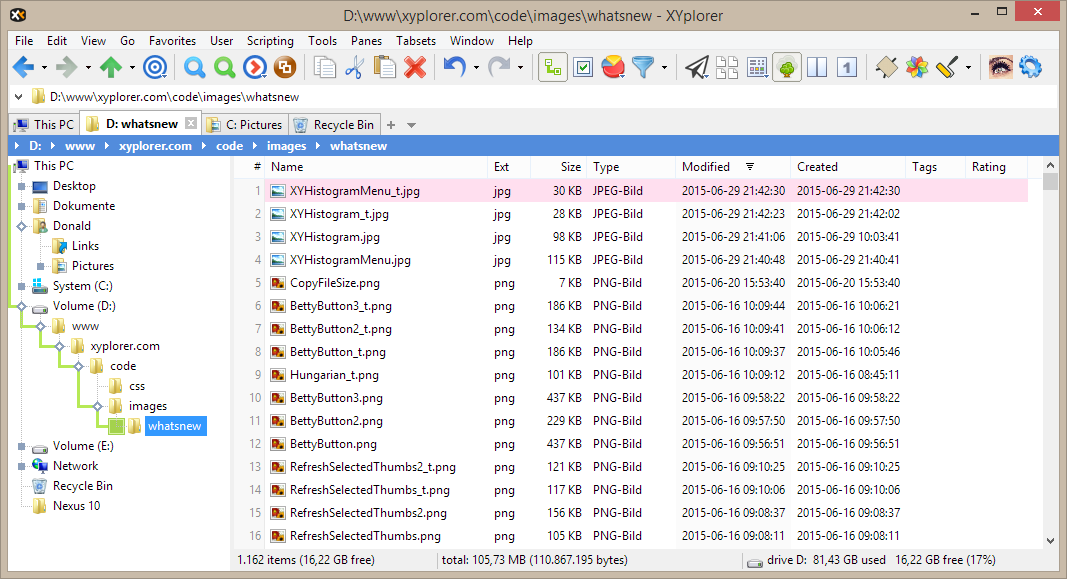1067x579 pixels.
Task: Click the paper plane toolbar icon
Action: click(696, 67)
